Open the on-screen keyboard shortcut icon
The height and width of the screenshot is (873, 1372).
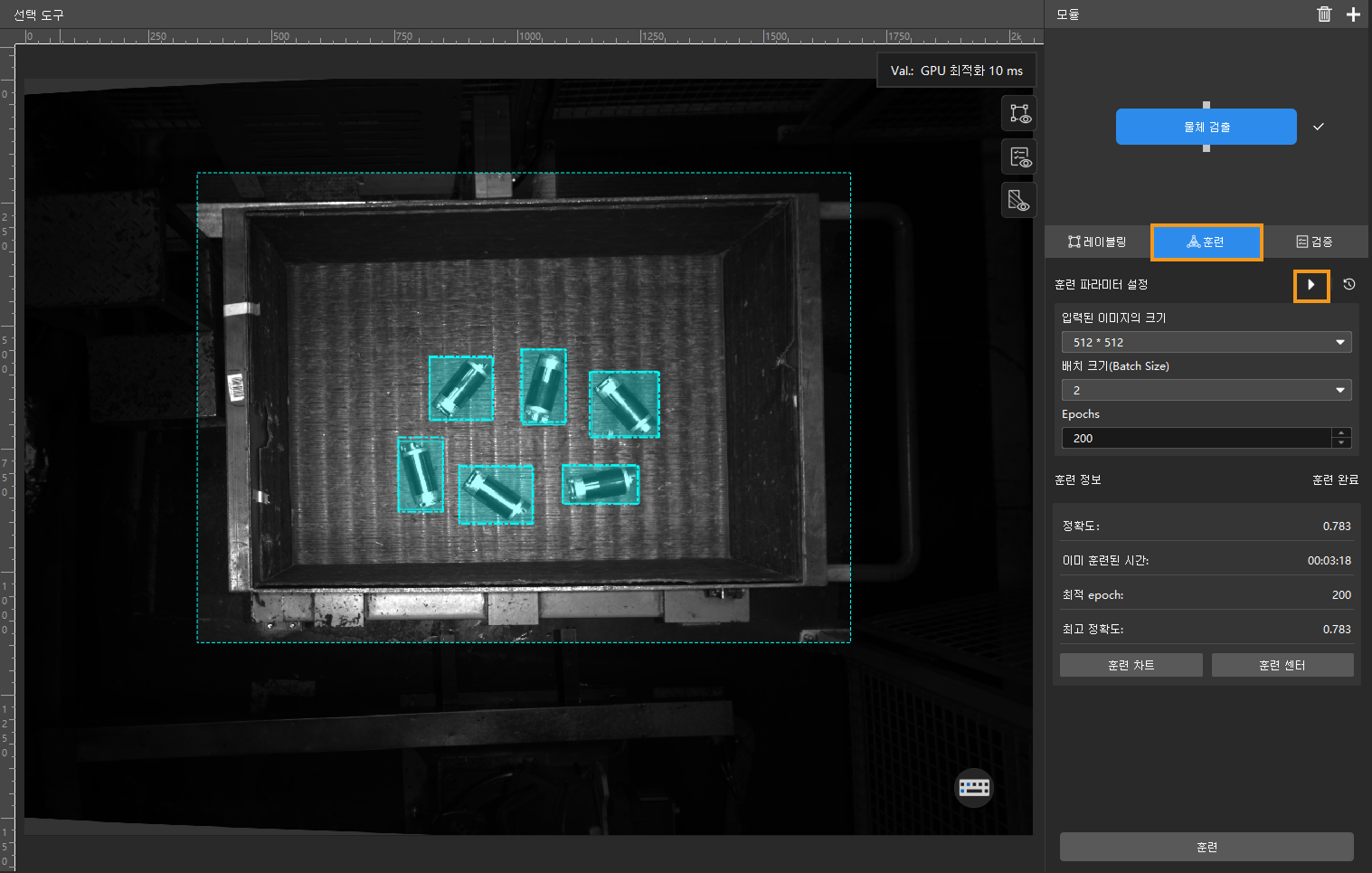coord(974,787)
